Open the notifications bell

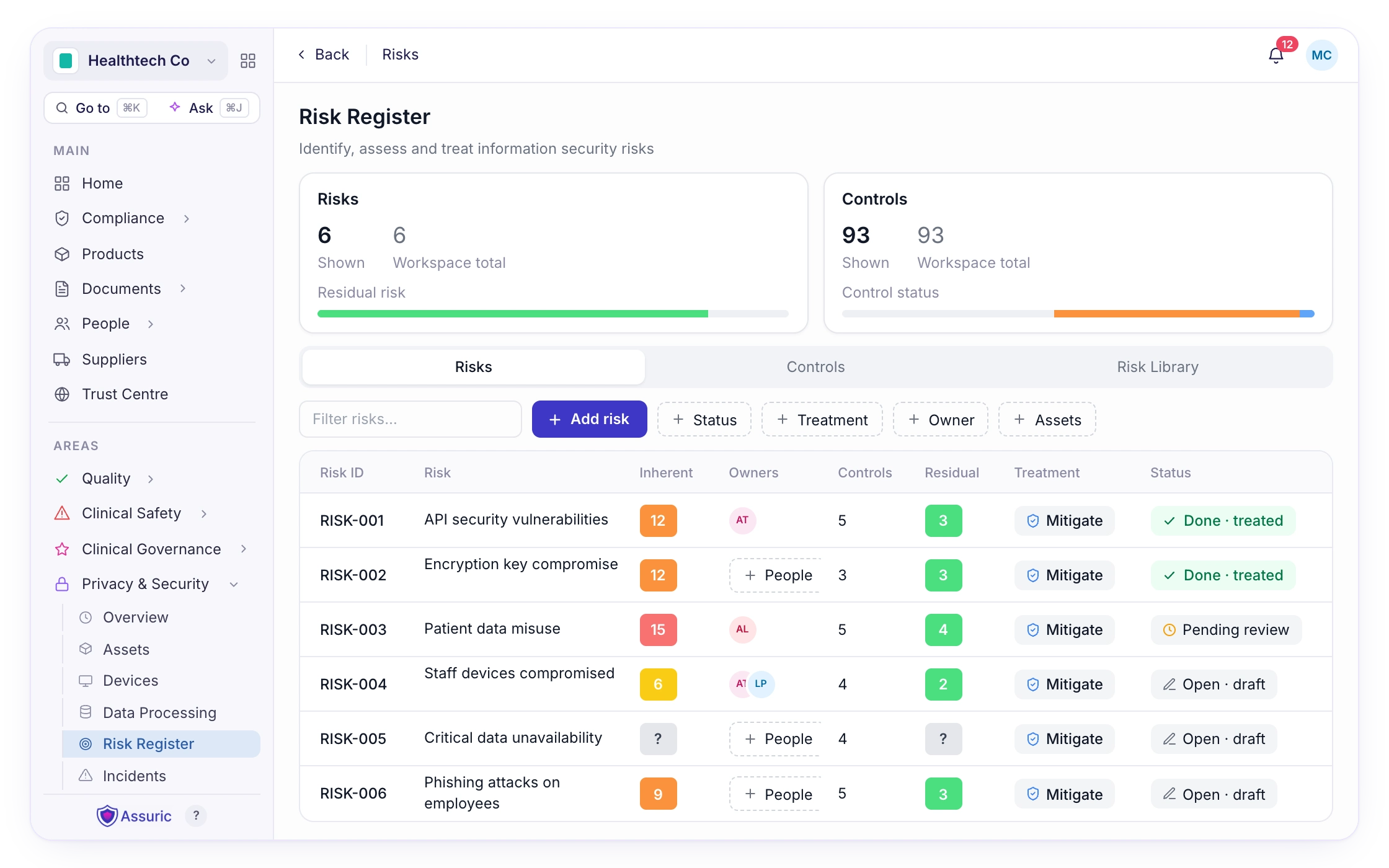point(1276,55)
